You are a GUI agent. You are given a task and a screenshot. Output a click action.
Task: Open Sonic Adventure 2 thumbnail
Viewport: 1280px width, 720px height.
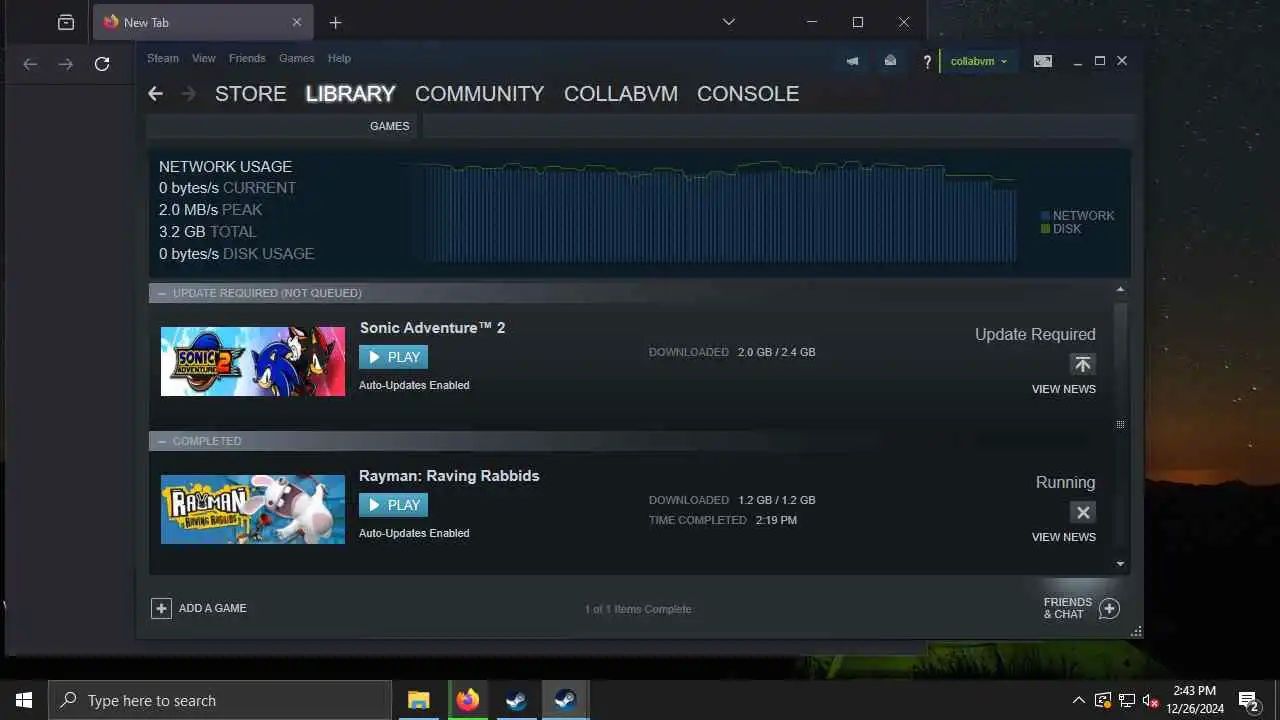coord(253,361)
